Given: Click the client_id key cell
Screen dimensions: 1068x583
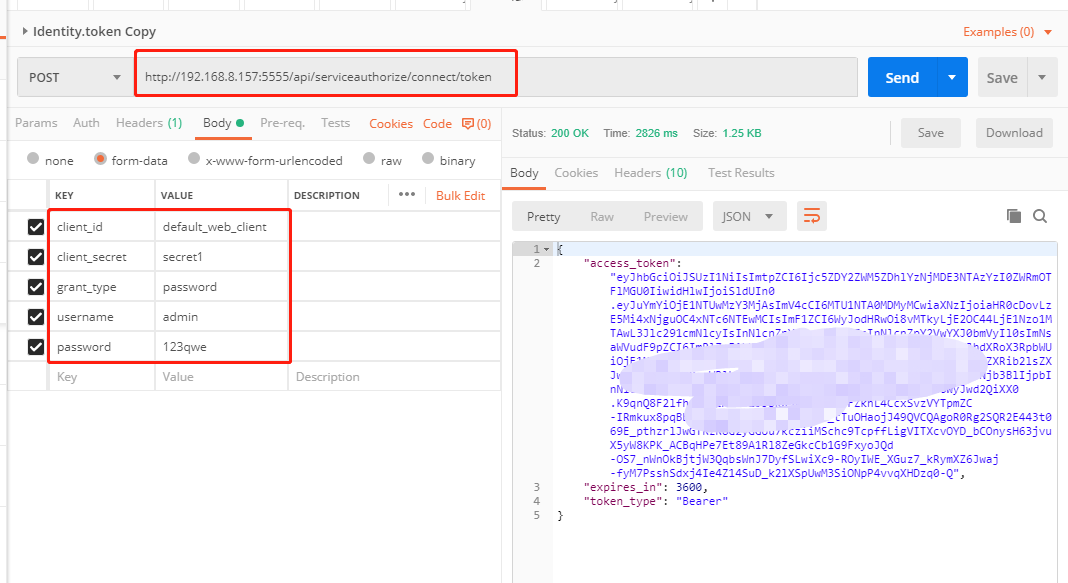Looking at the screenshot, I should click(x=102, y=227).
